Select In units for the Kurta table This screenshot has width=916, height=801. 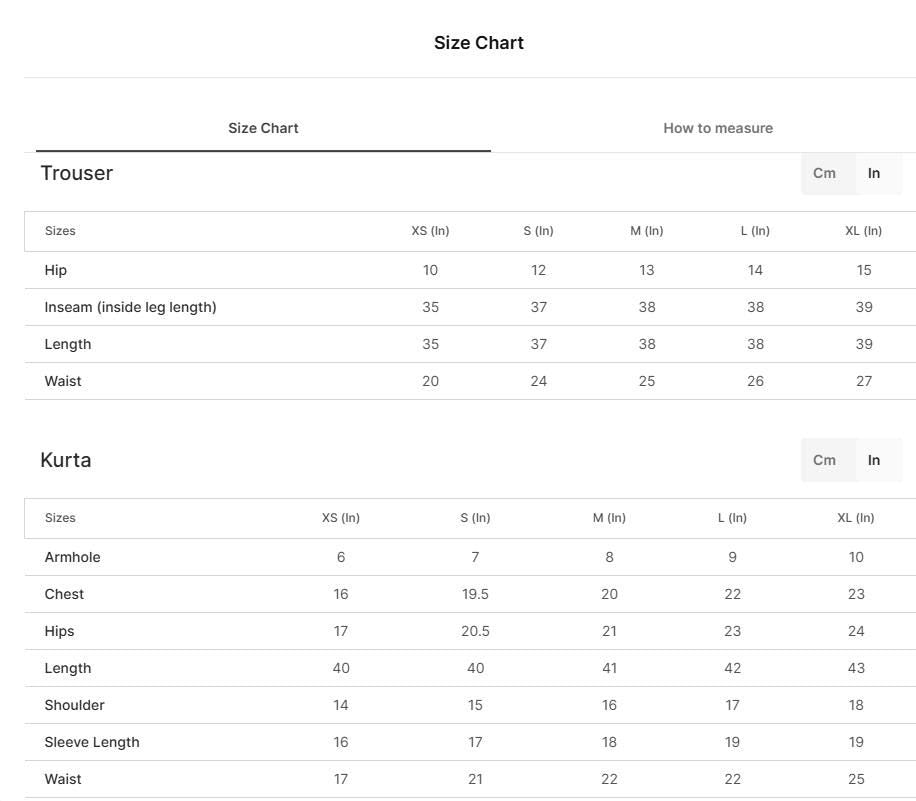click(874, 460)
